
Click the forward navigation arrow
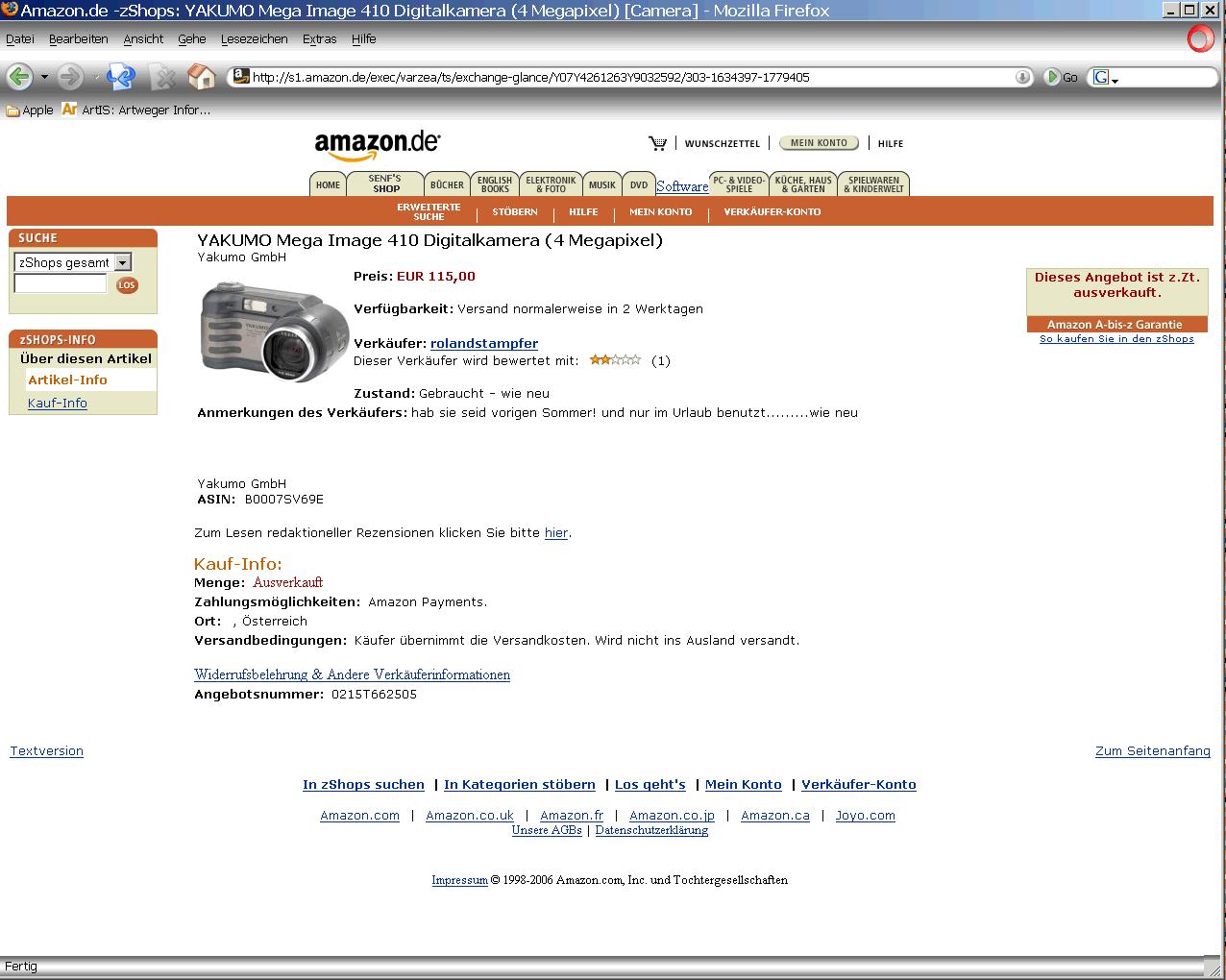pyautogui.click(x=69, y=77)
